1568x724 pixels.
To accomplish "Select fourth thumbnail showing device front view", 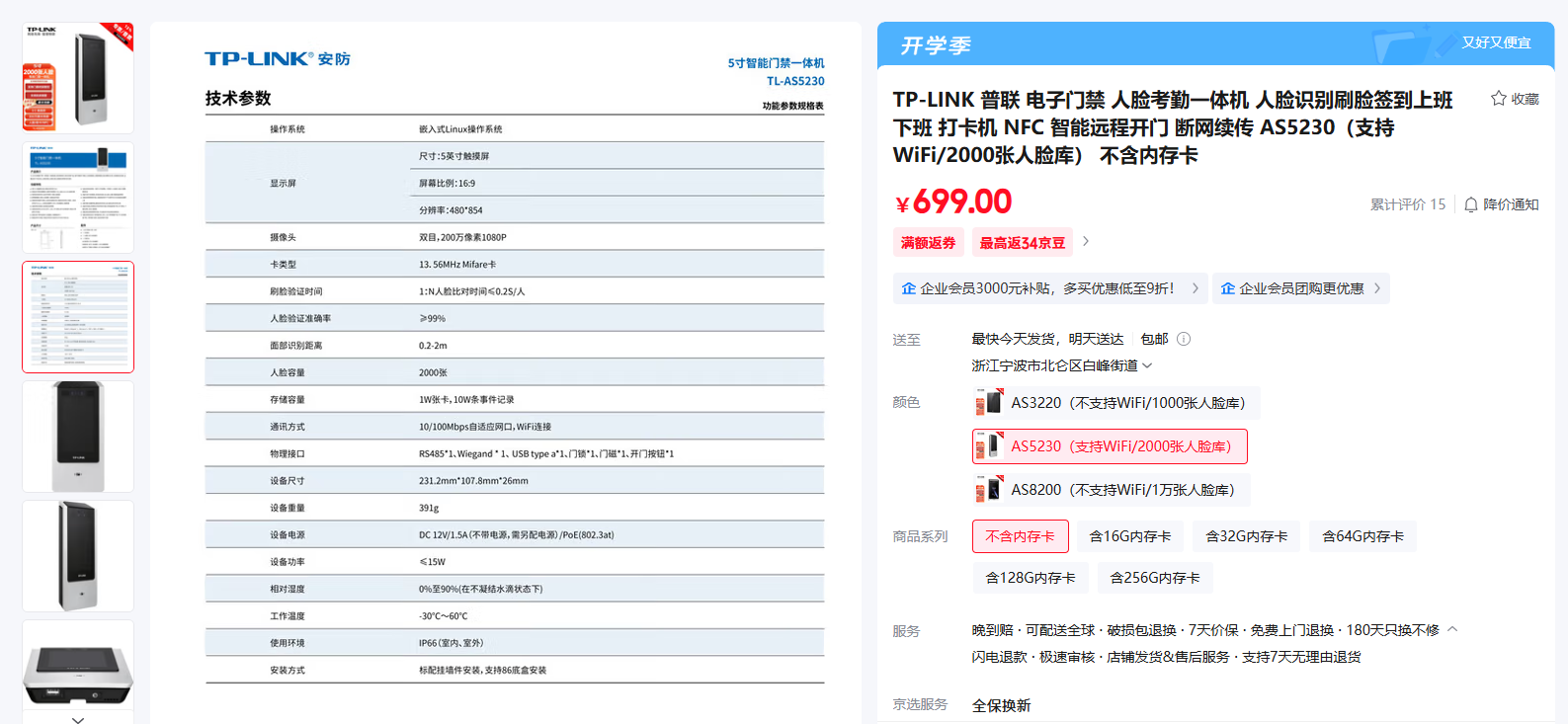I will point(78,437).
